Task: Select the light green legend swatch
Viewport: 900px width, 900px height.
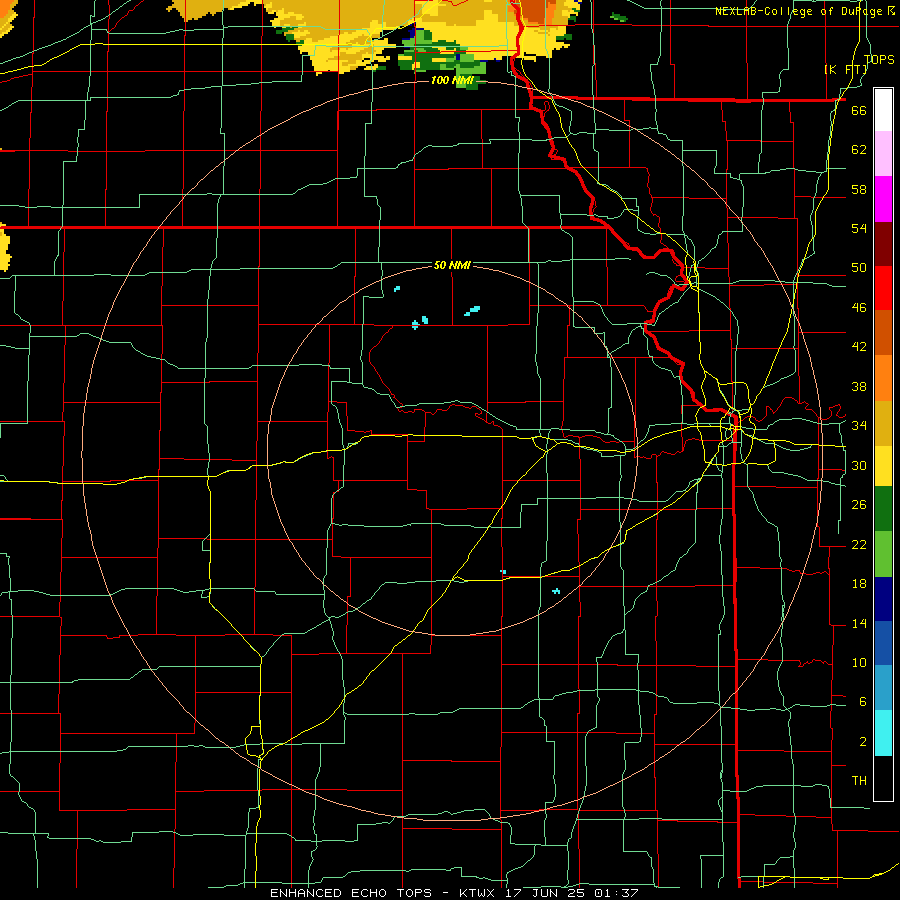Action: click(x=883, y=554)
